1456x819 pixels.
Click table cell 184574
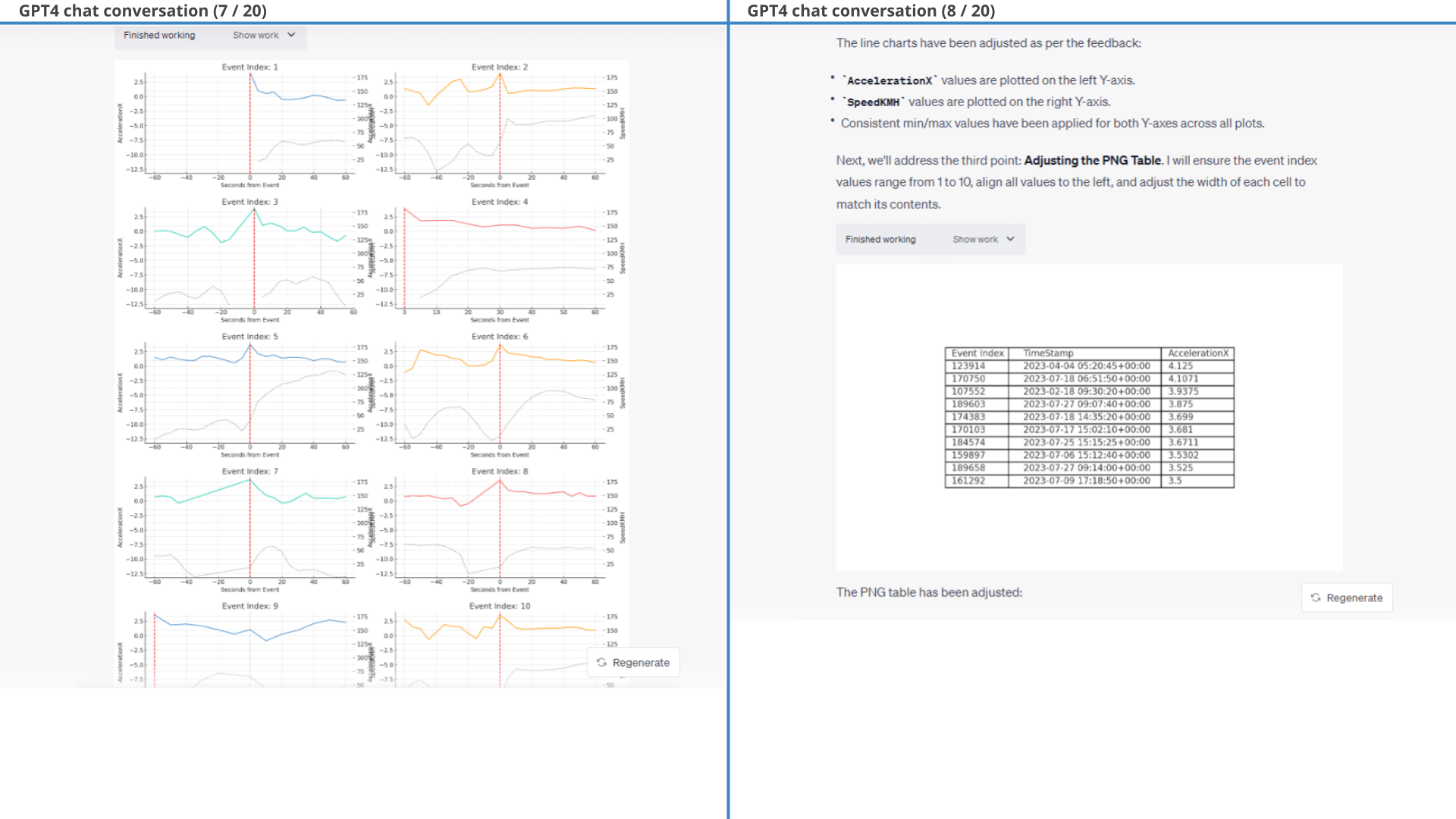pyautogui.click(x=977, y=443)
